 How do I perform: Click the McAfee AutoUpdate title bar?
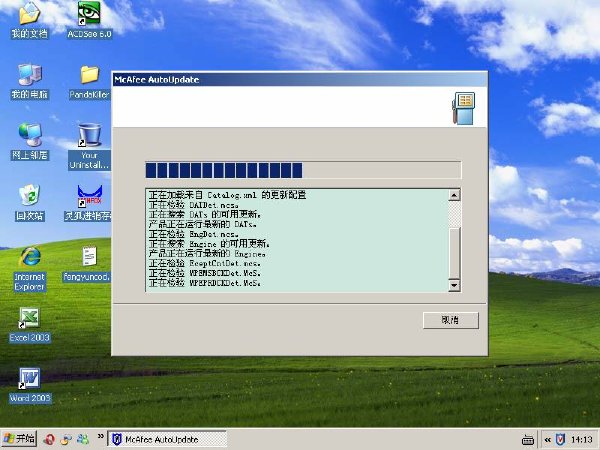tap(300, 80)
